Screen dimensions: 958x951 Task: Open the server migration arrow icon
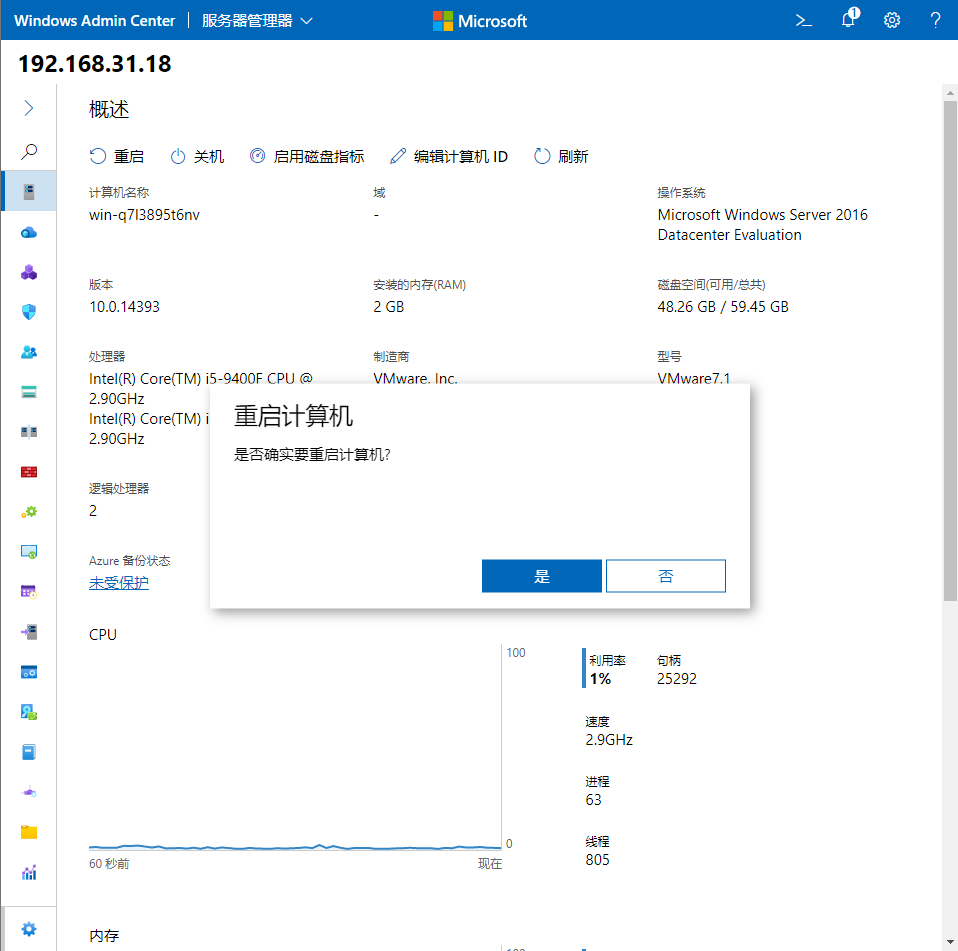coord(29,632)
